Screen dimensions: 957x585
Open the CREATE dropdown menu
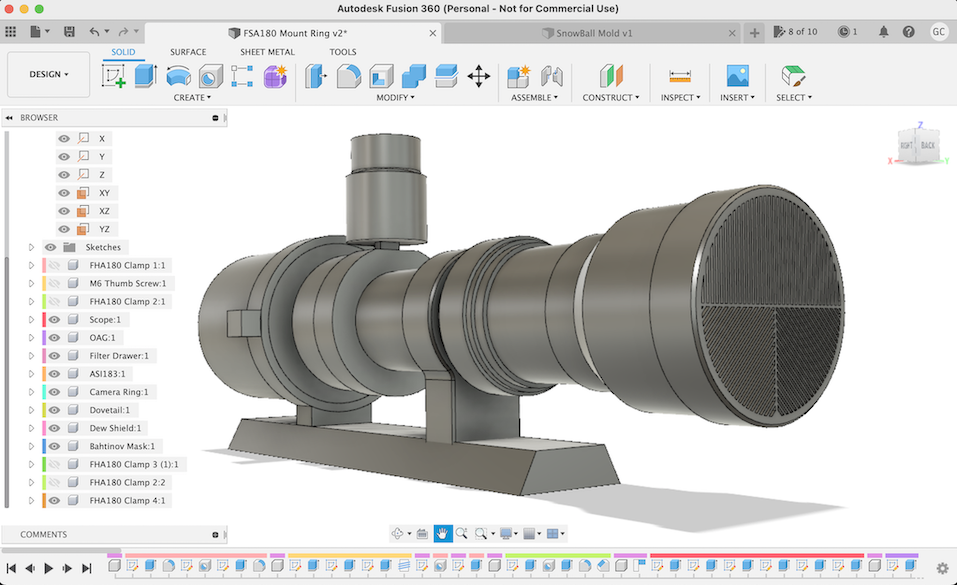pyautogui.click(x=192, y=97)
